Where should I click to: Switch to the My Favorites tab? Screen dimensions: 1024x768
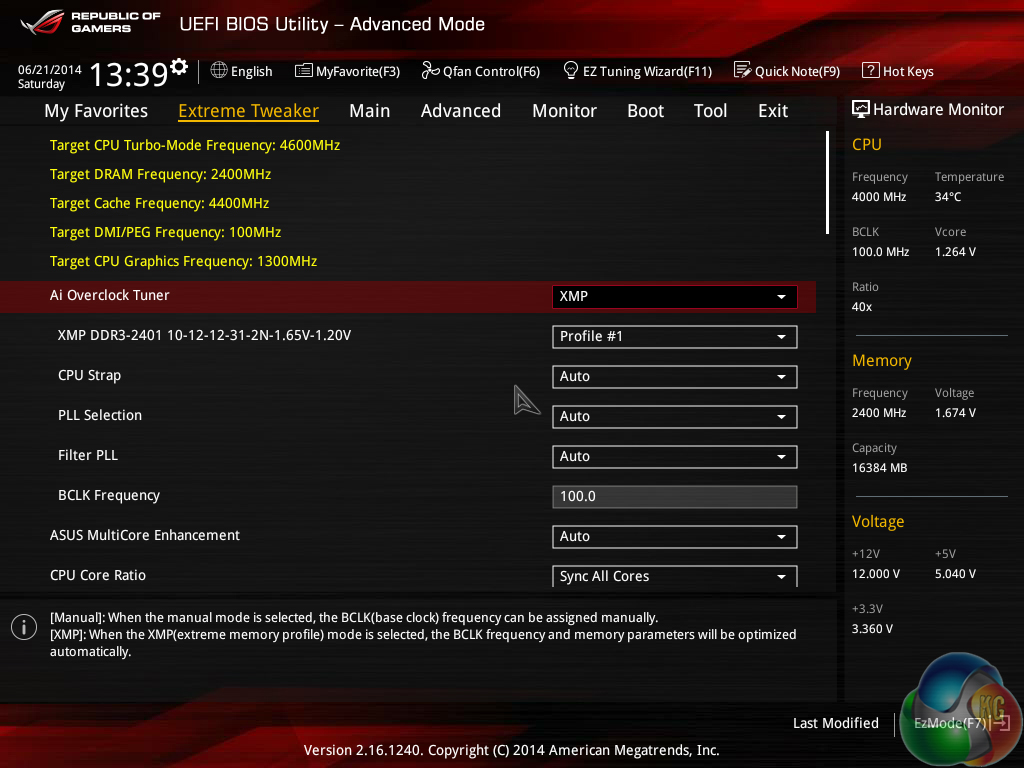(96, 111)
